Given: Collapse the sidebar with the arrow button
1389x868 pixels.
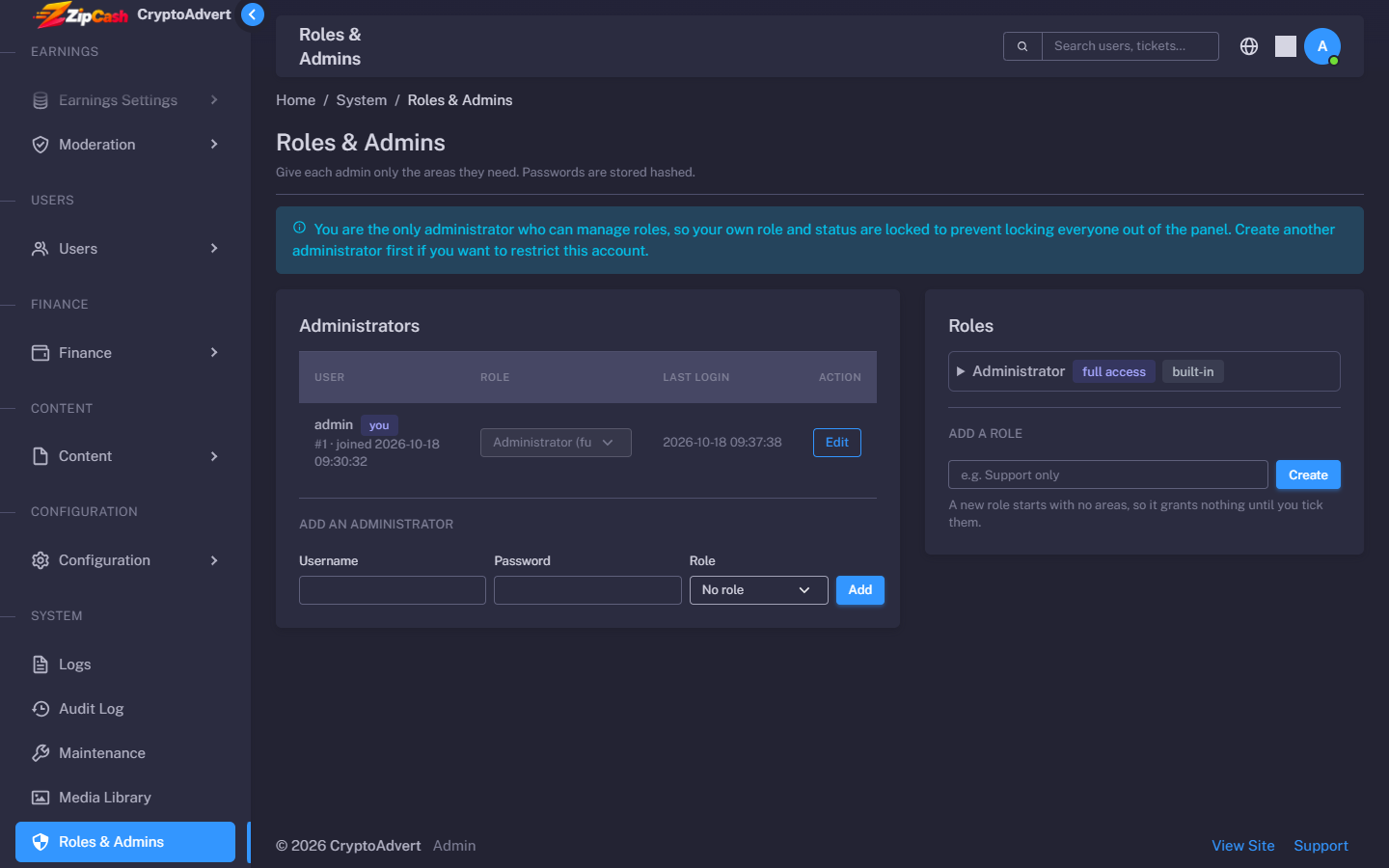Looking at the screenshot, I should 252,14.
